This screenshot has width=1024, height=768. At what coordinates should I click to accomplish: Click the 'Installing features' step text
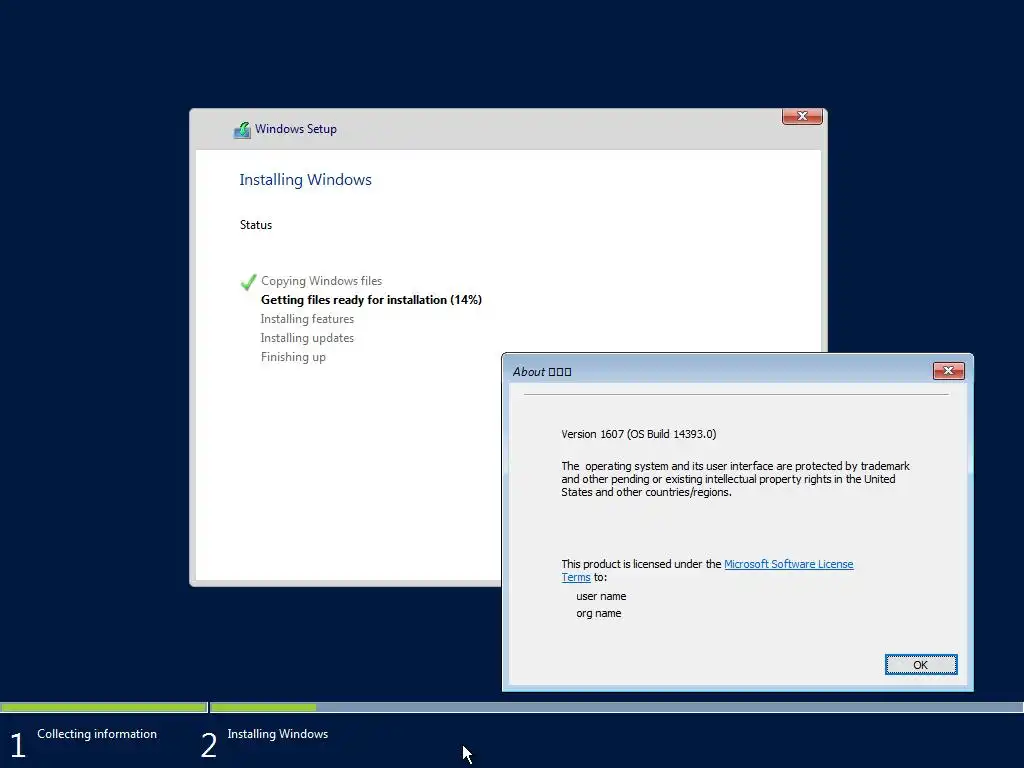point(307,319)
